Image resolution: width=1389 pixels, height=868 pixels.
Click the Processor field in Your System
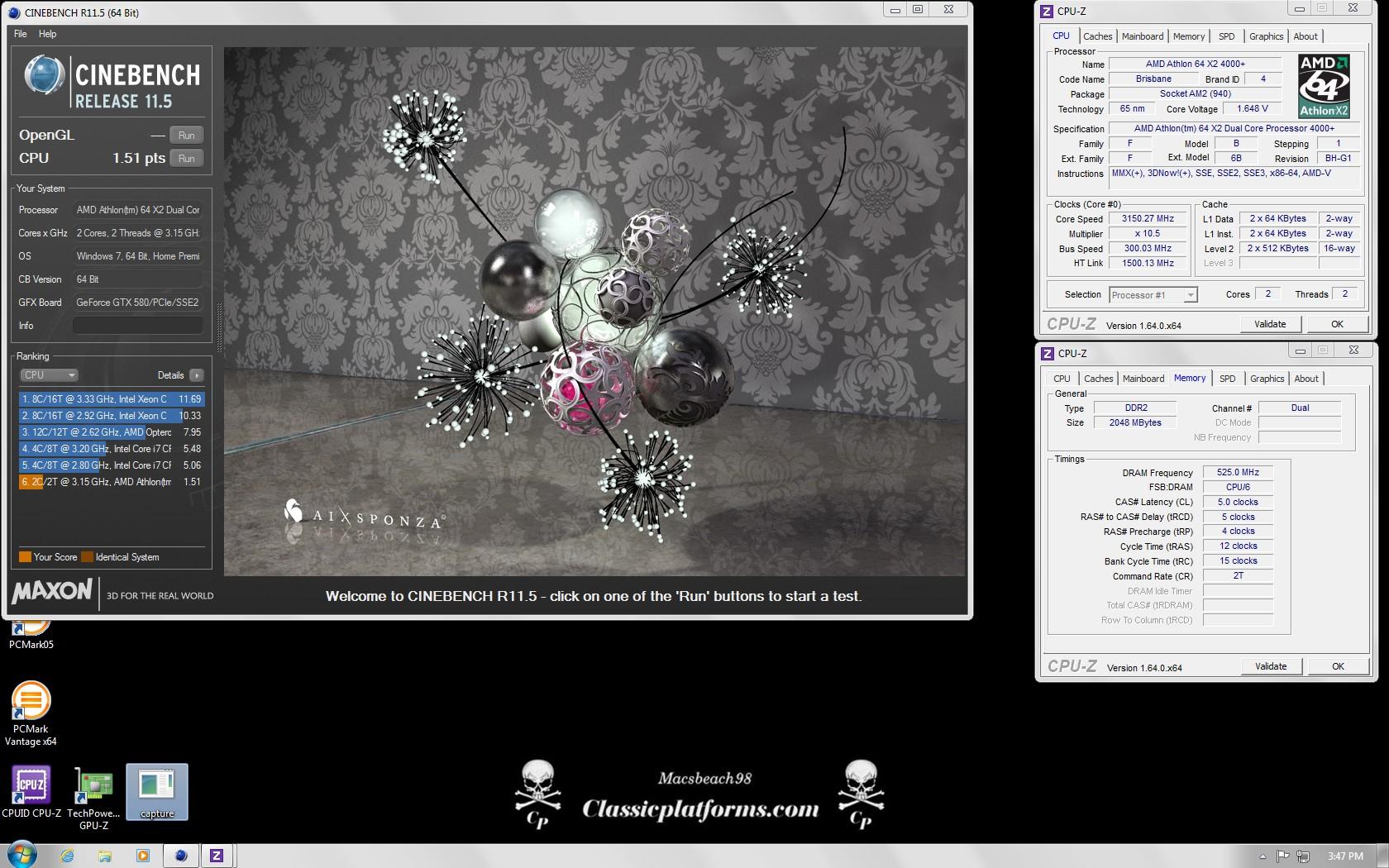(x=137, y=210)
